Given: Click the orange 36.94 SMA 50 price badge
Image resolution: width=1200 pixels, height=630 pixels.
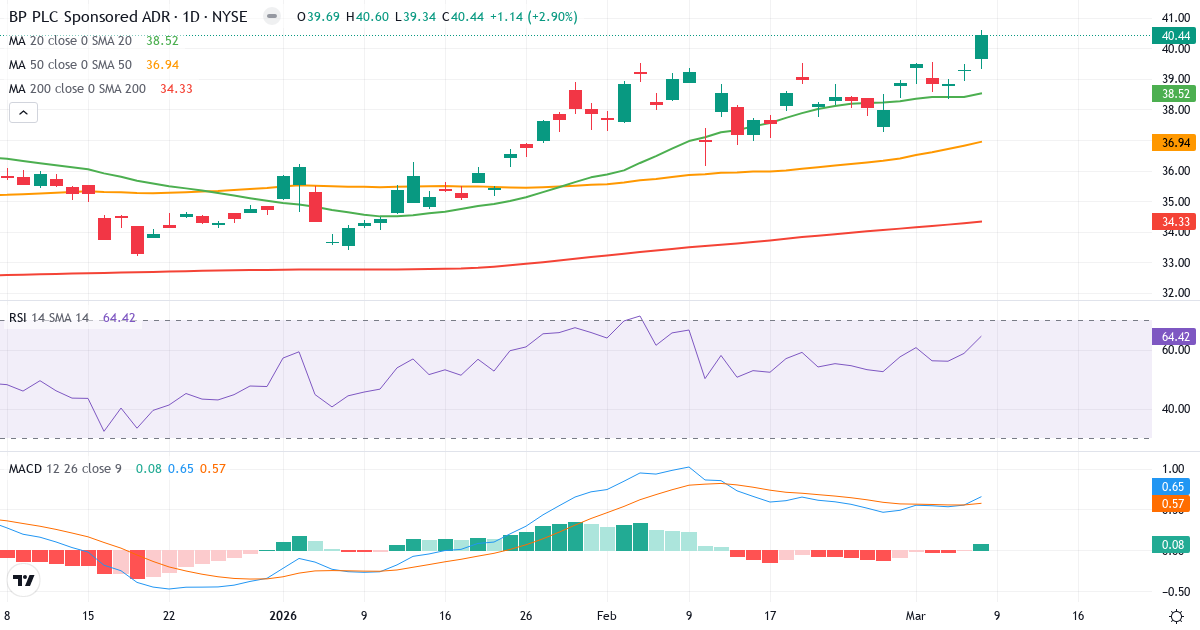Looking at the screenshot, I should pyautogui.click(x=1176, y=142).
